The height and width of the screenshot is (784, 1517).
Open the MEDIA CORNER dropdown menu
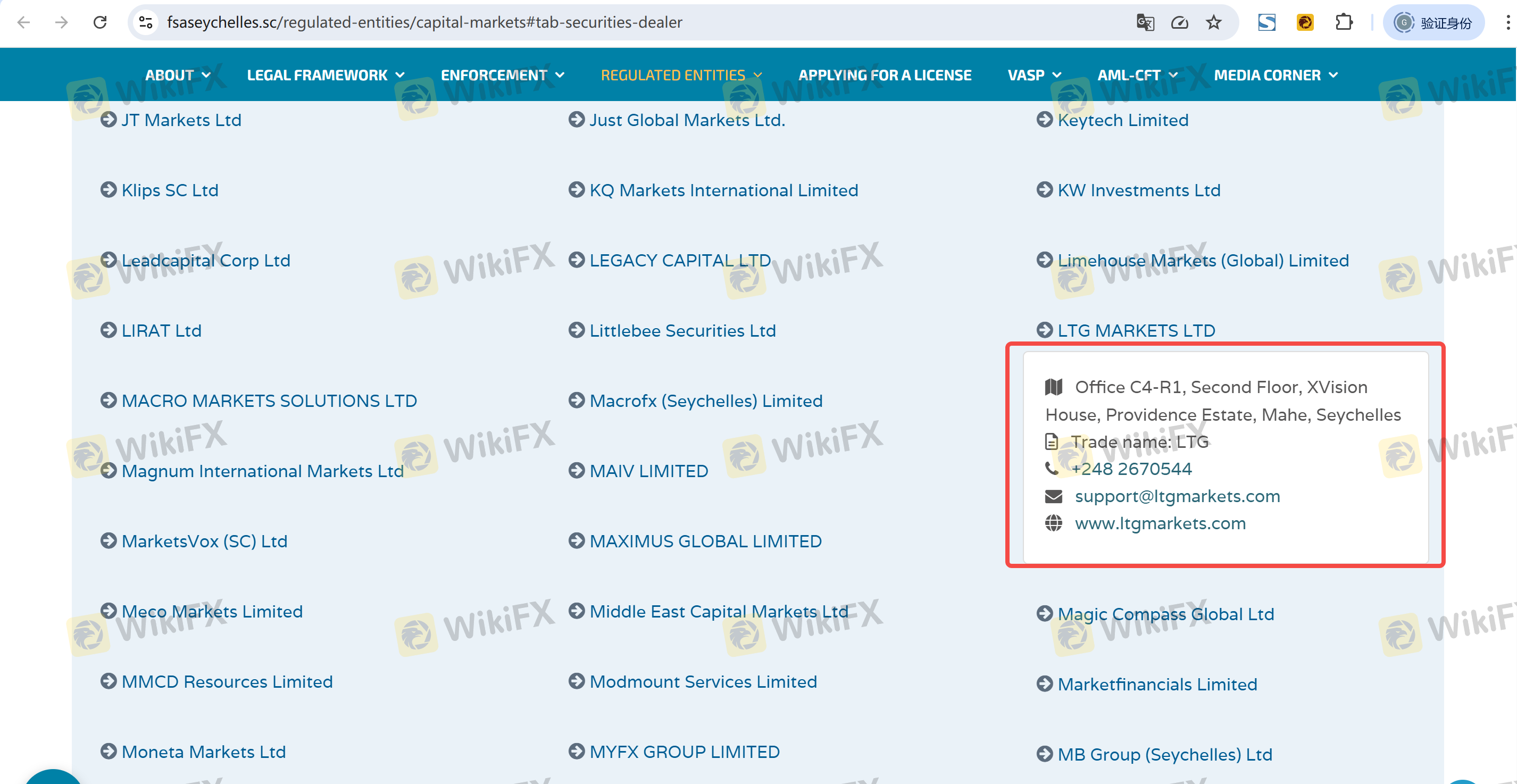point(1276,76)
